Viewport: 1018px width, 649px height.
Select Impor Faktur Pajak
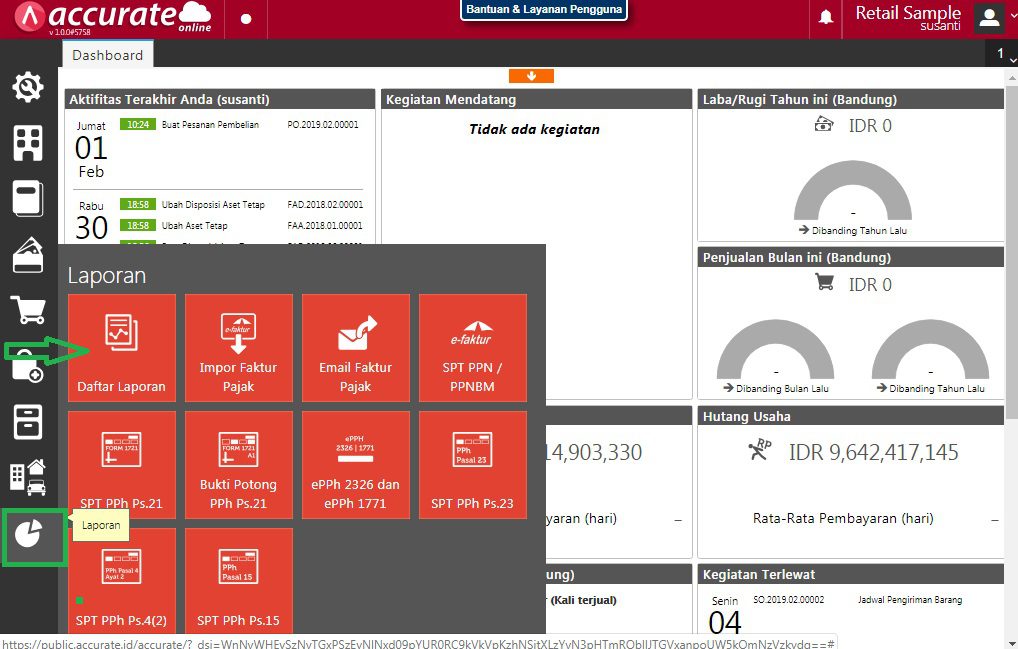[x=238, y=347]
